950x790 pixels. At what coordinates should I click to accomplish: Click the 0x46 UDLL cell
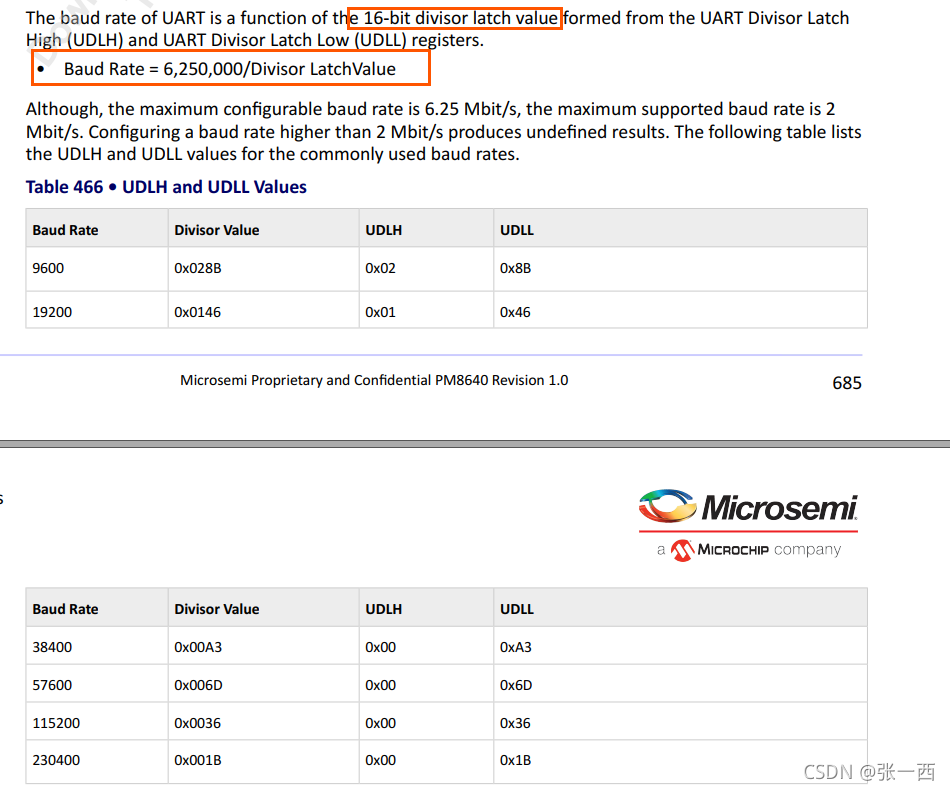680,312
